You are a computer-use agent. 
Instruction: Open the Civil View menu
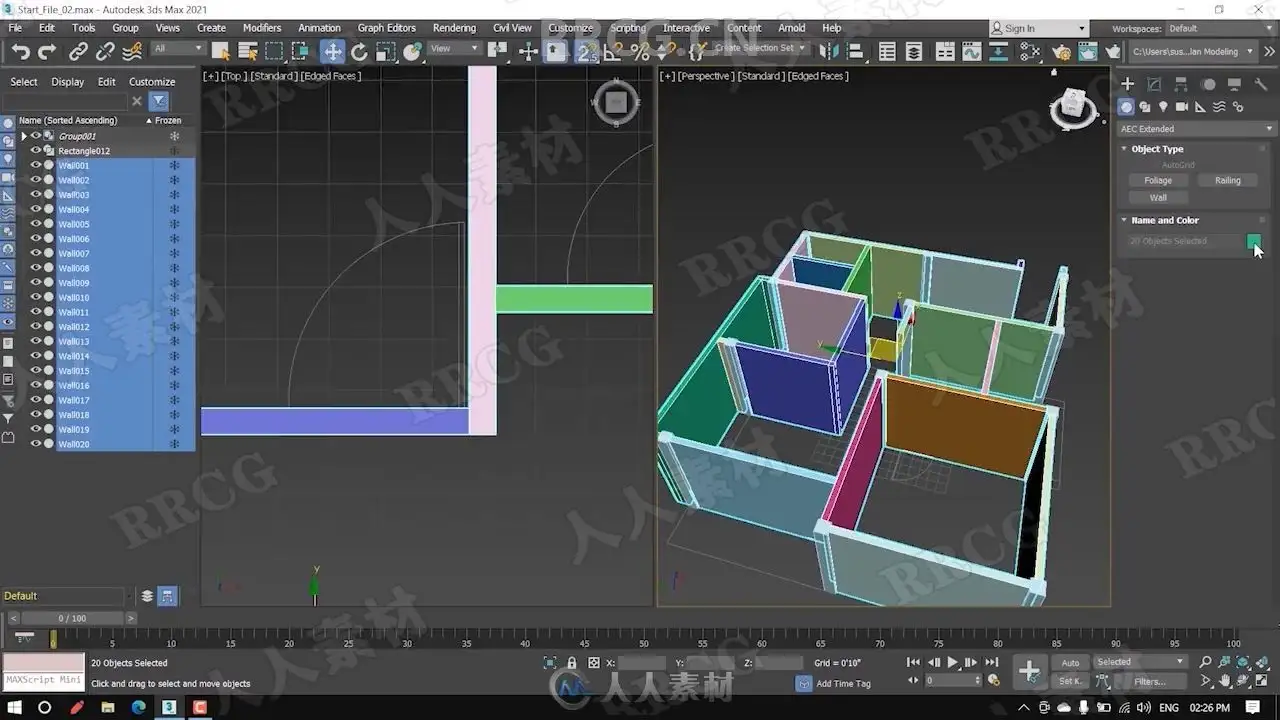[512, 28]
